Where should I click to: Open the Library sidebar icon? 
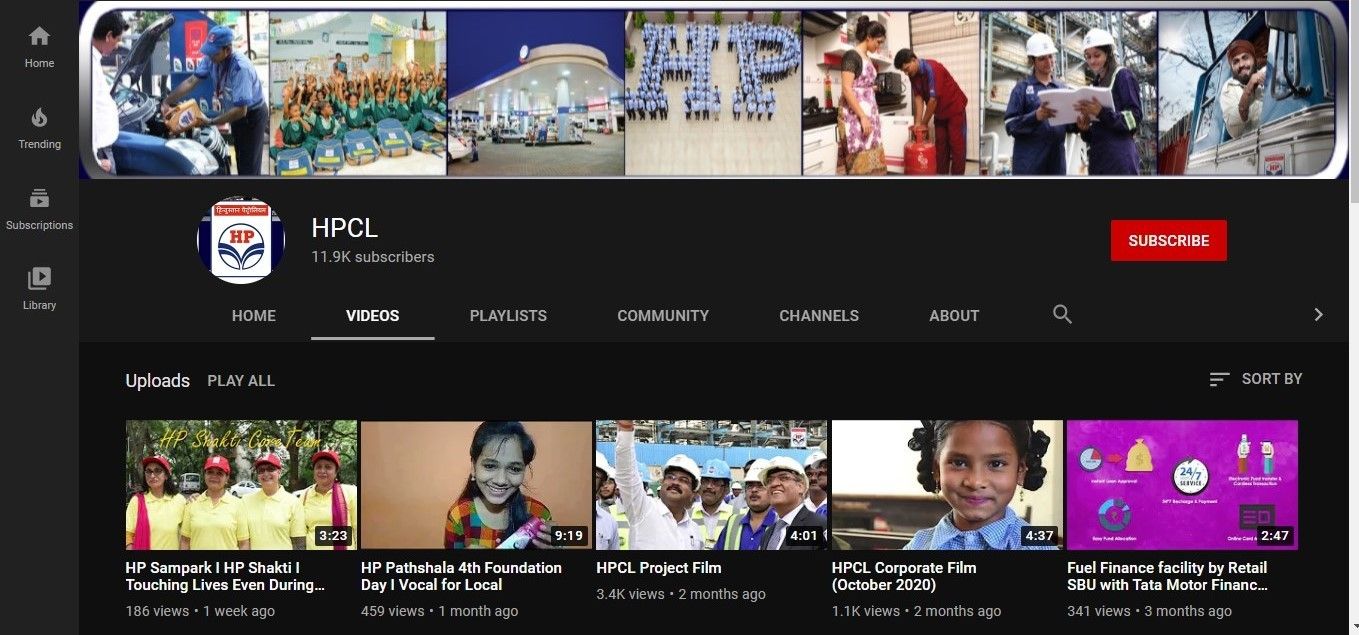(x=39, y=278)
